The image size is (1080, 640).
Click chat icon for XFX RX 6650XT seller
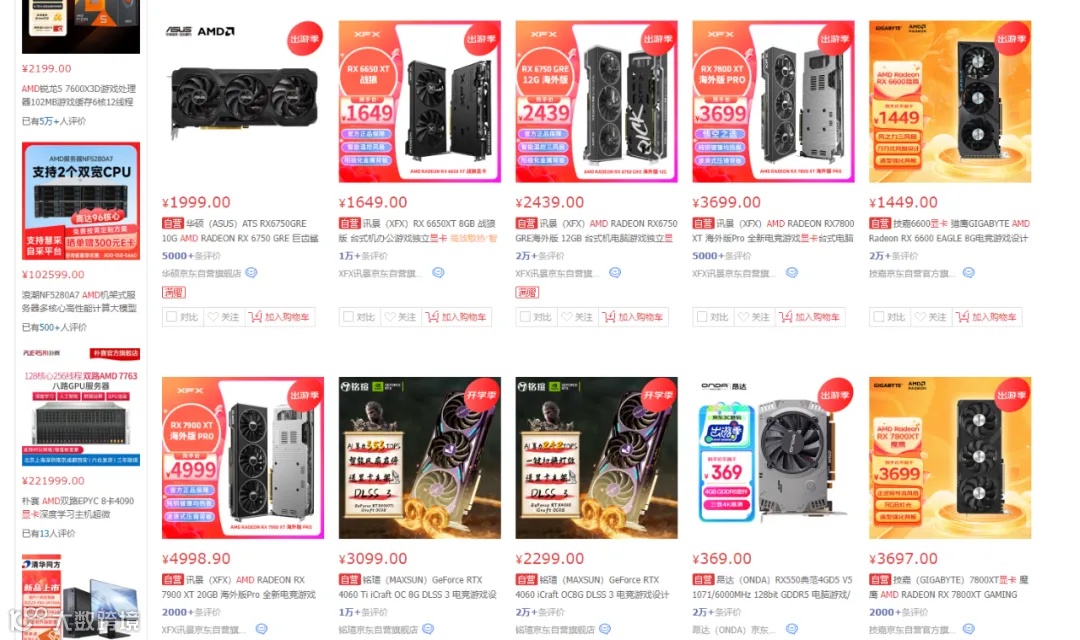(x=438, y=273)
